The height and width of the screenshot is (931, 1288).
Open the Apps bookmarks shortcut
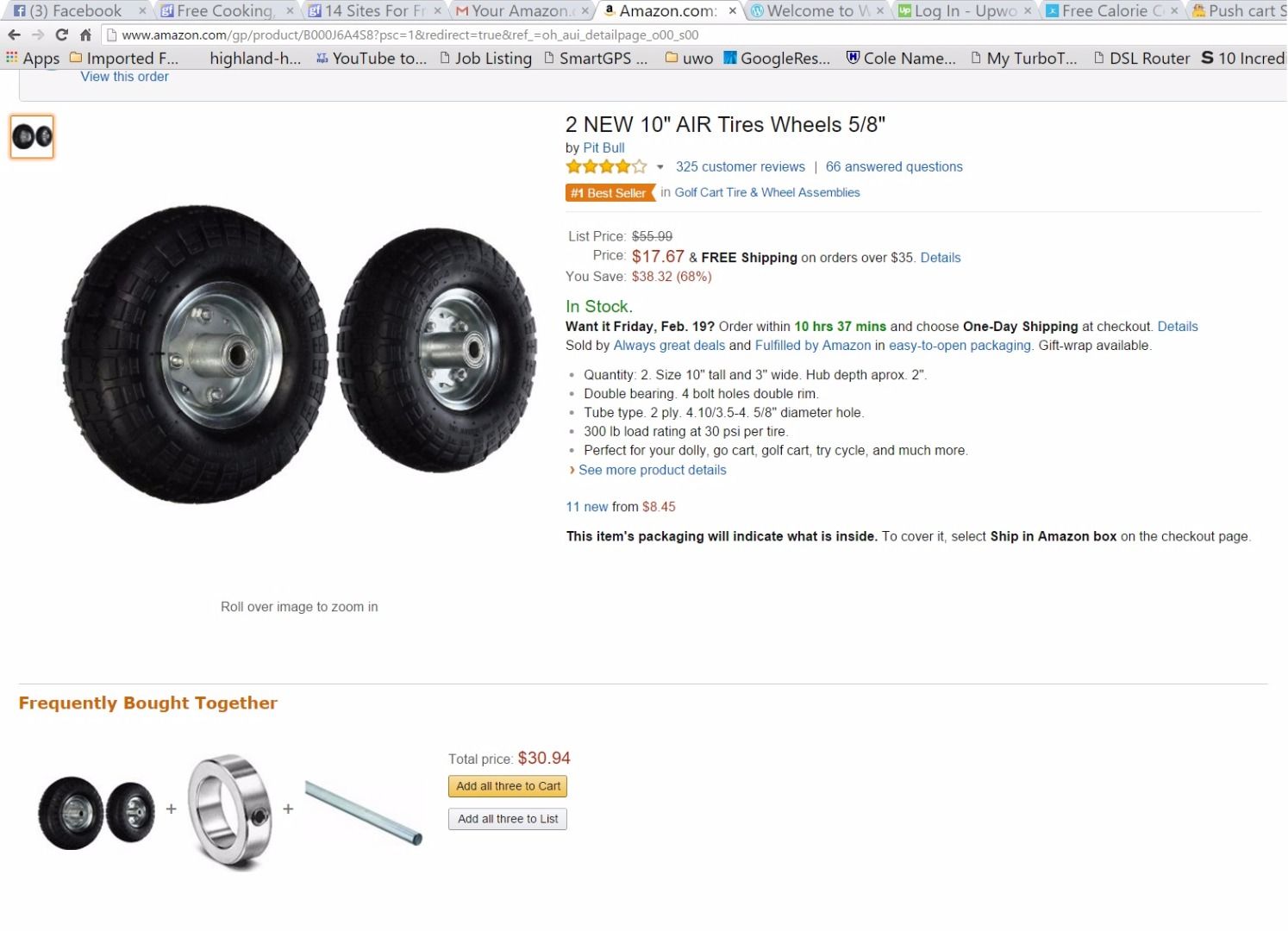coord(33,59)
